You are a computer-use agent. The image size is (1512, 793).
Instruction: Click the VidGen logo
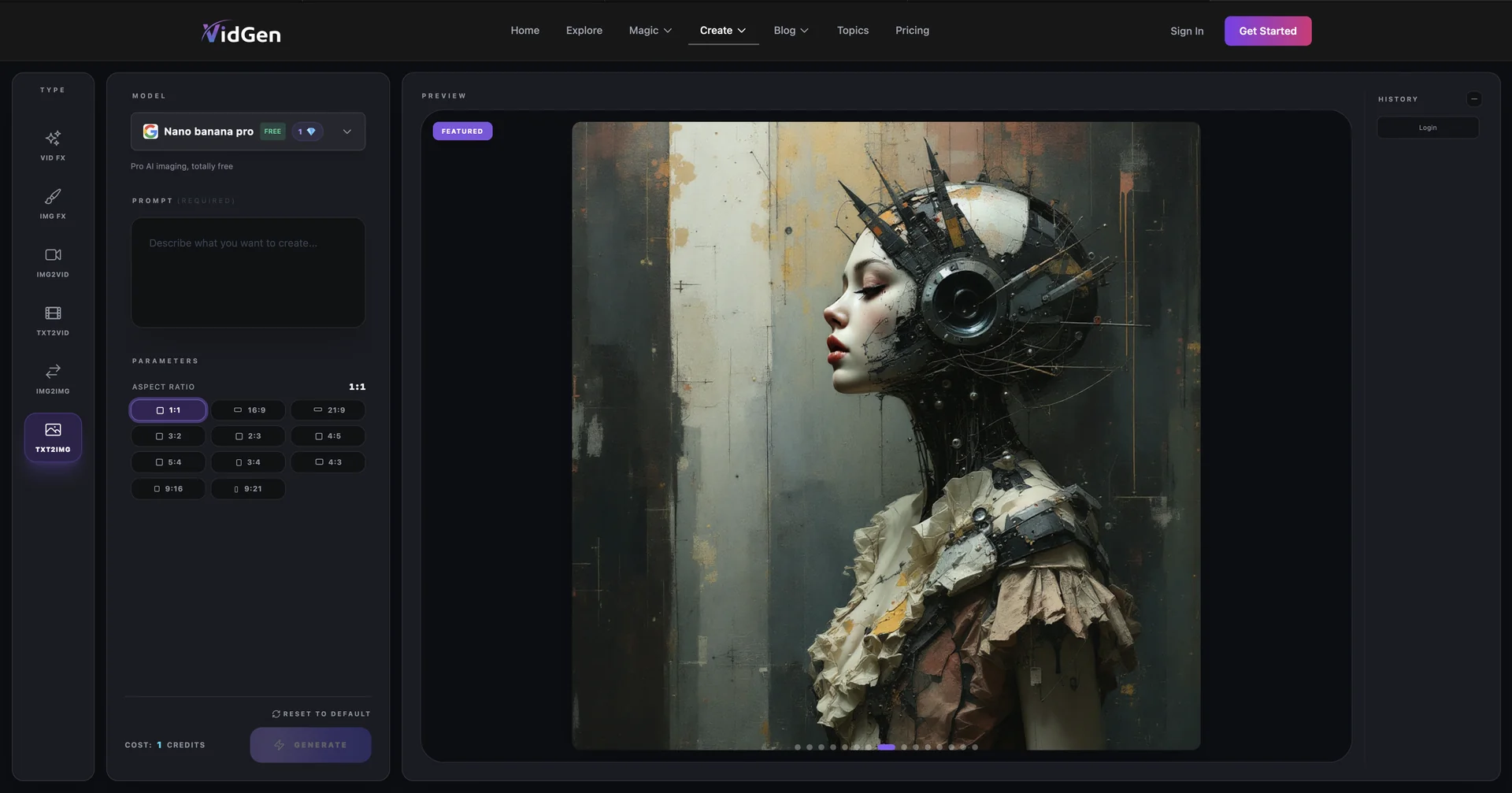point(241,32)
